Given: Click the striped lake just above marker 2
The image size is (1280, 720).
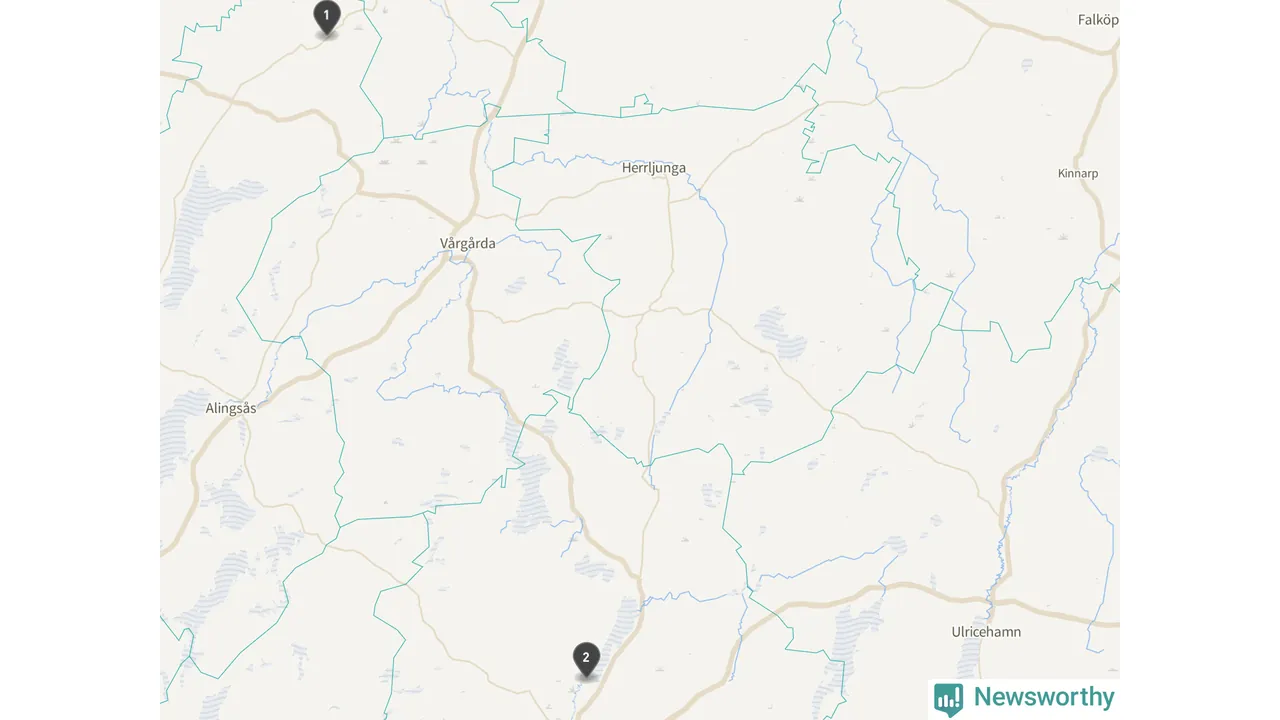Looking at the screenshot, I should coord(622,625).
